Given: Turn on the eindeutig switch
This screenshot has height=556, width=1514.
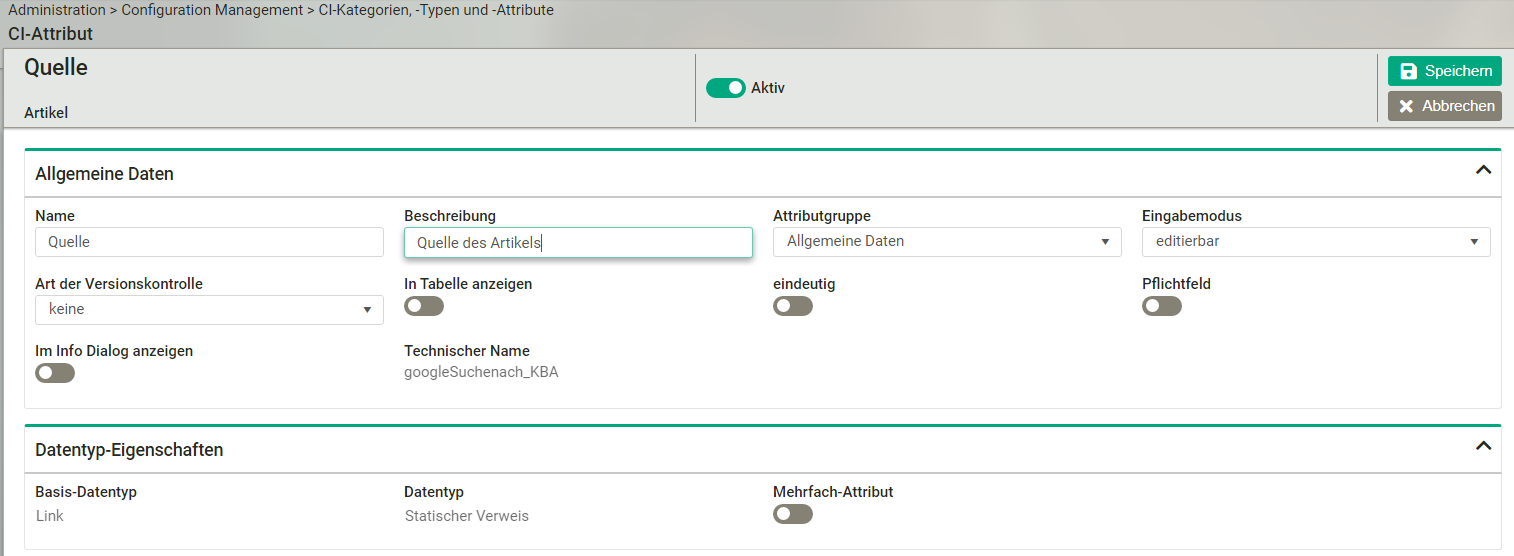Looking at the screenshot, I should coord(792,306).
